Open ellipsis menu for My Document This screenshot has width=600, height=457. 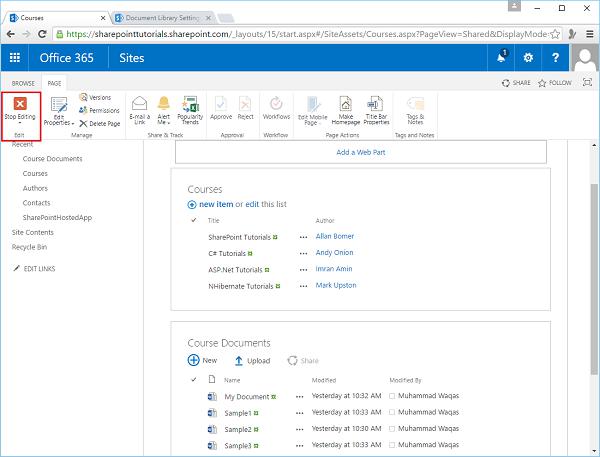pyautogui.click(x=300, y=397)
